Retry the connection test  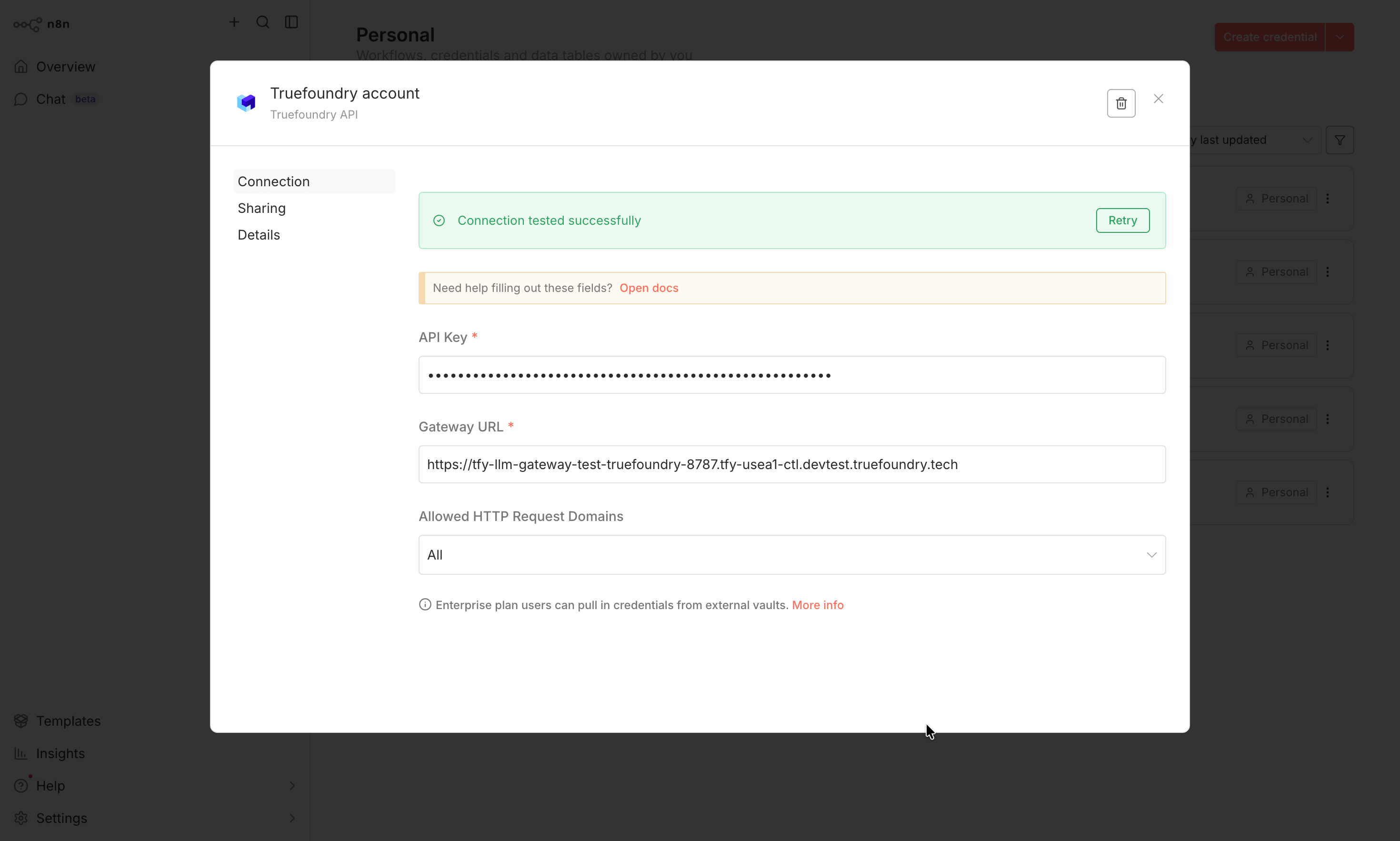(x=1122, y=220)
